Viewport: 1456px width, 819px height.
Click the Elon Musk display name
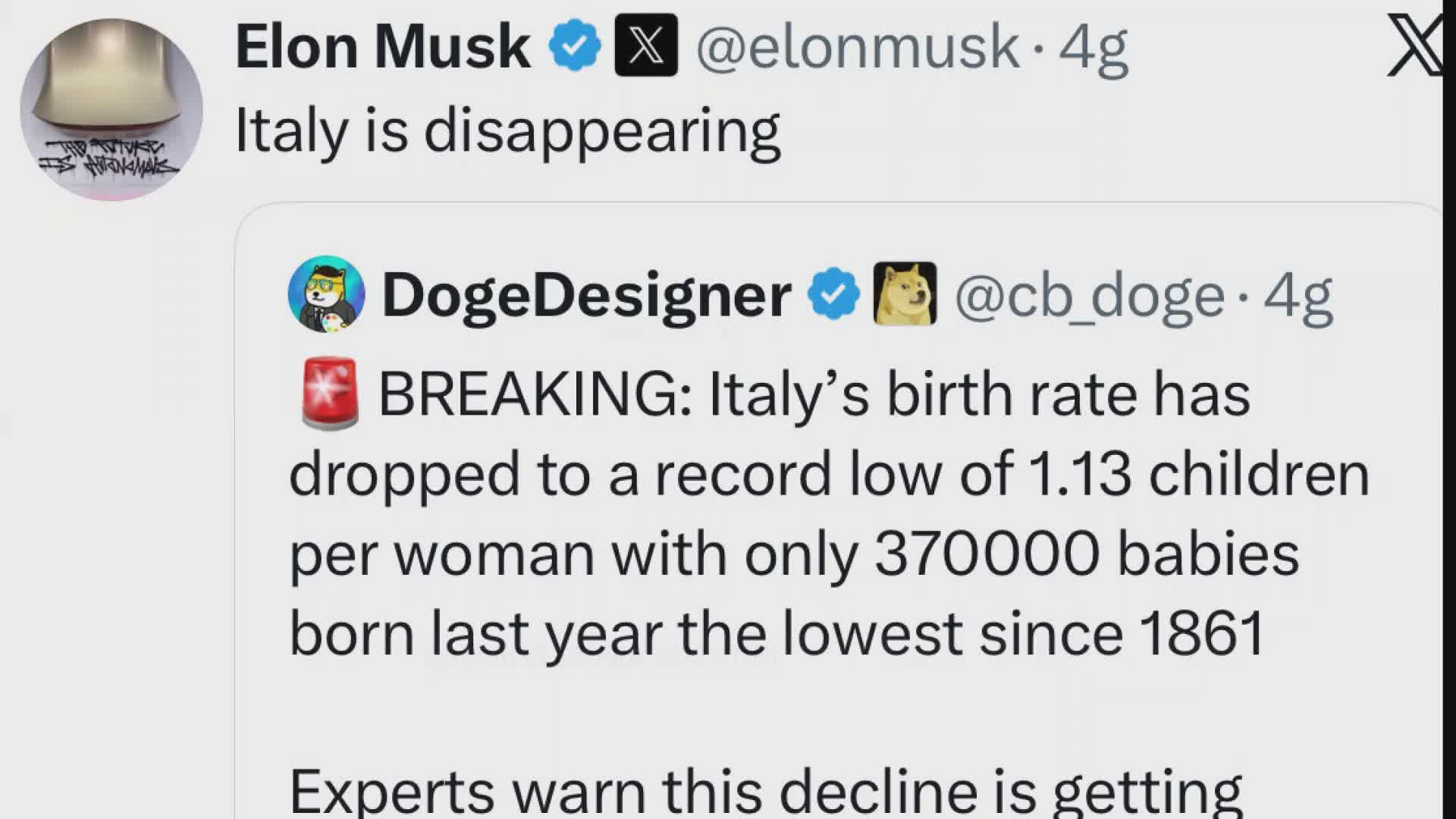tap(382, 47)
